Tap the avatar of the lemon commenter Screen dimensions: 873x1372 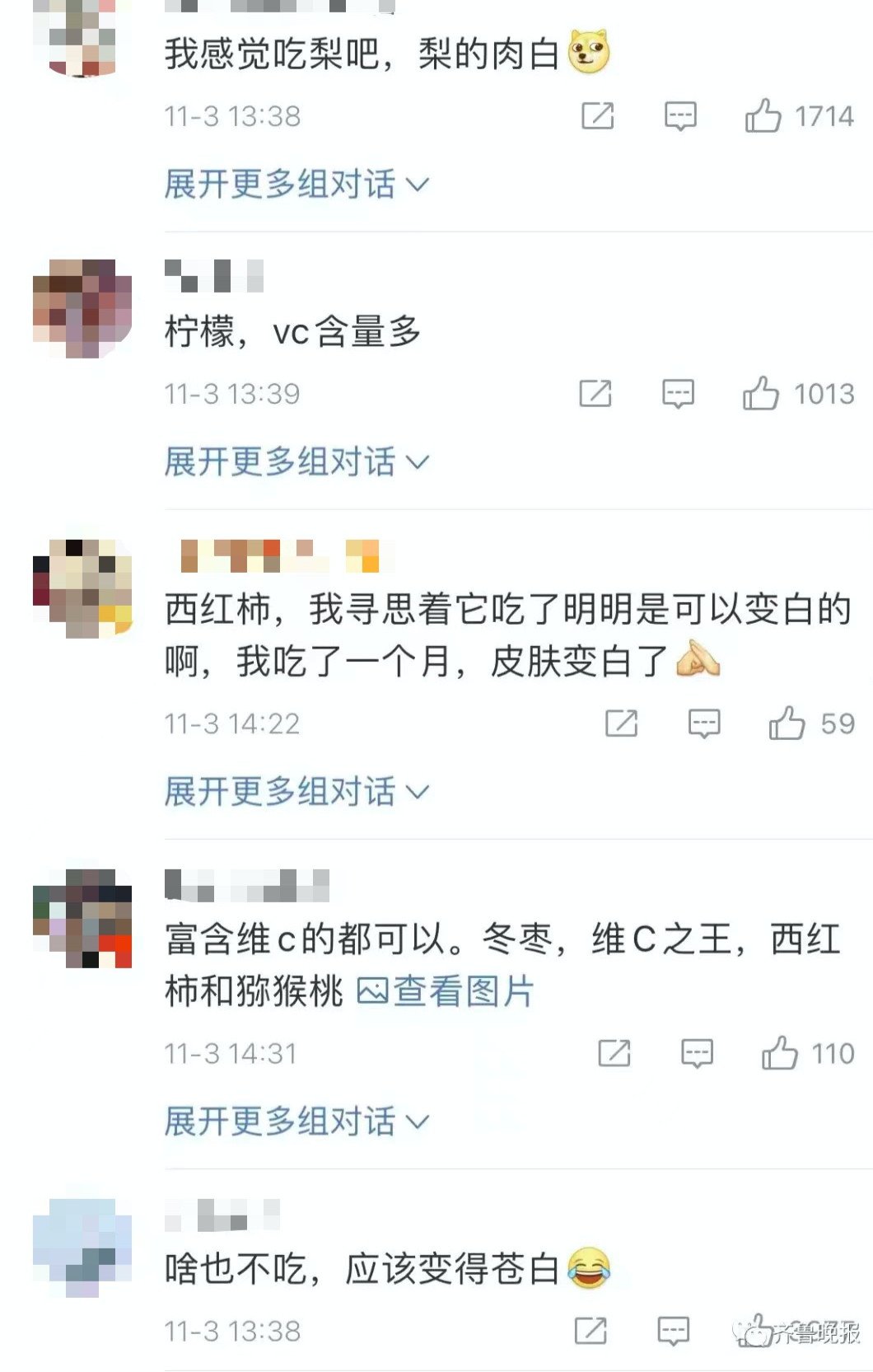[82, 308]
